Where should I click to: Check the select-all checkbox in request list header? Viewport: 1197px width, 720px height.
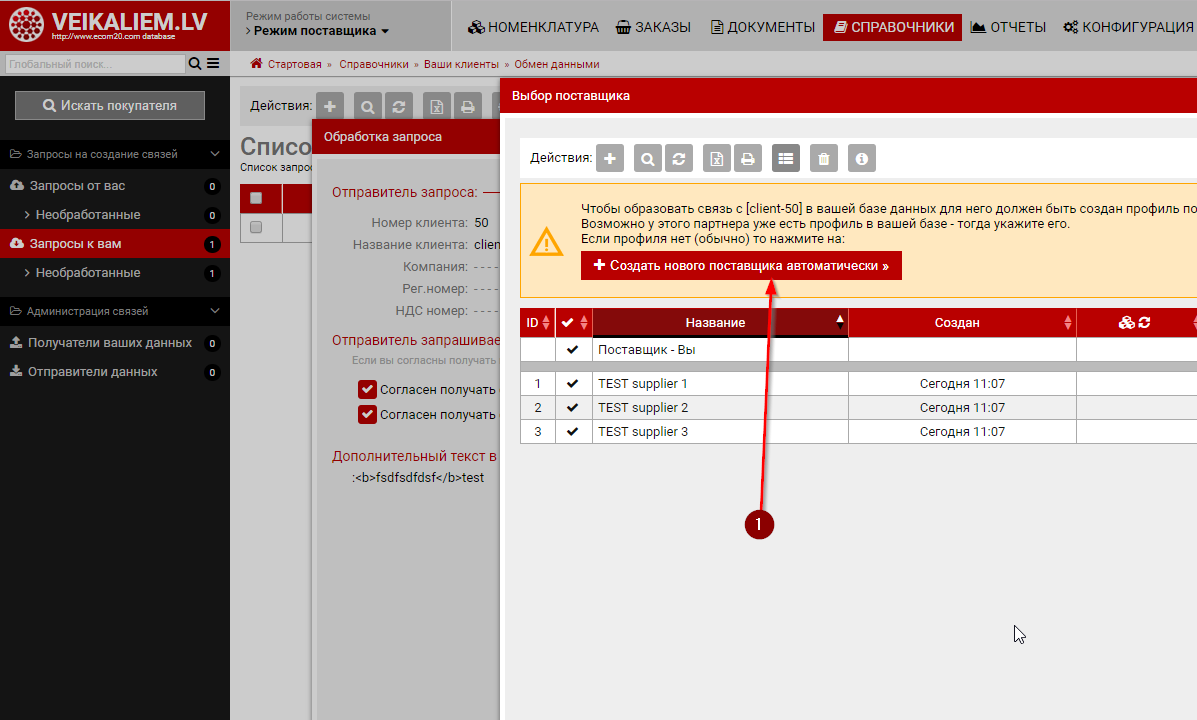pos(256,198)
